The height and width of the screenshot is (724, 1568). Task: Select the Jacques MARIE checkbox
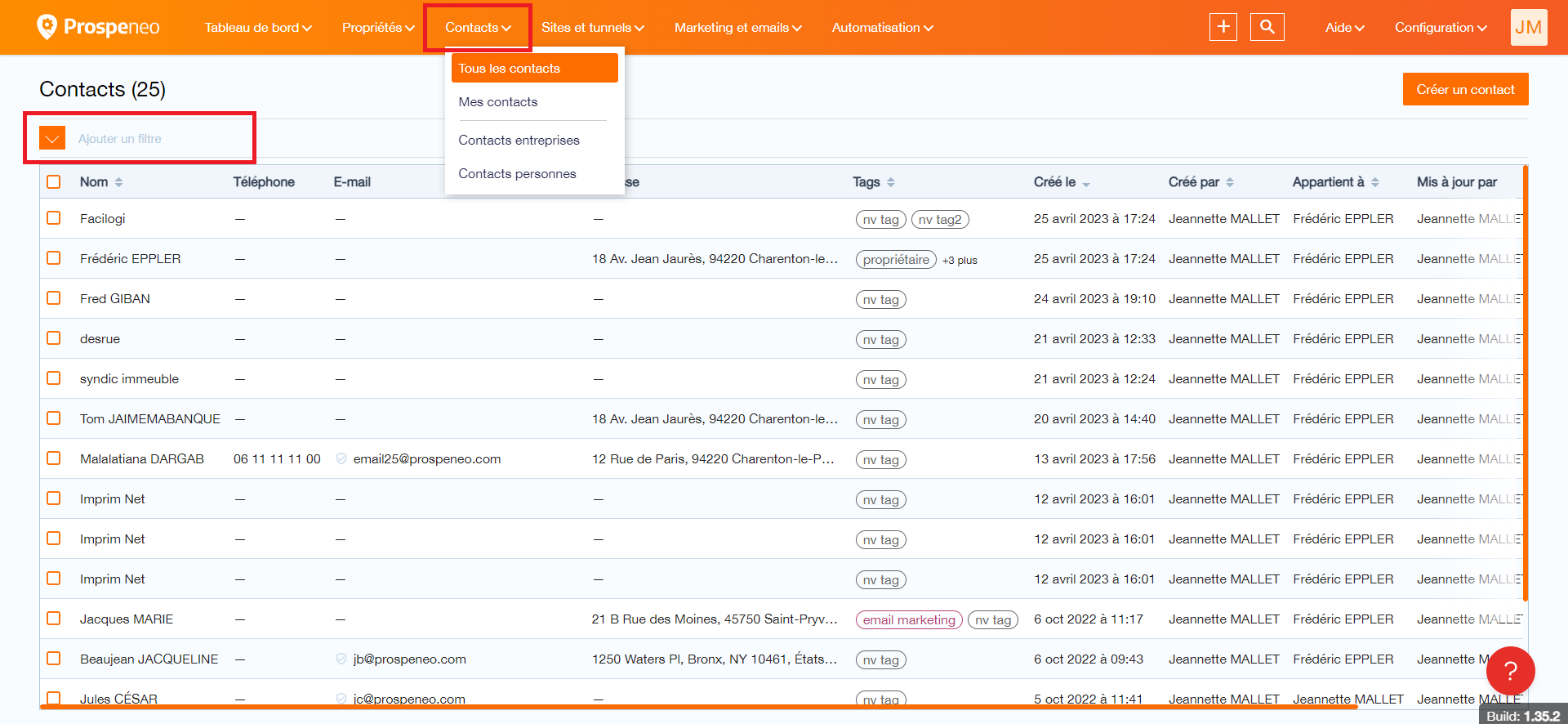(x=54, y=619)
